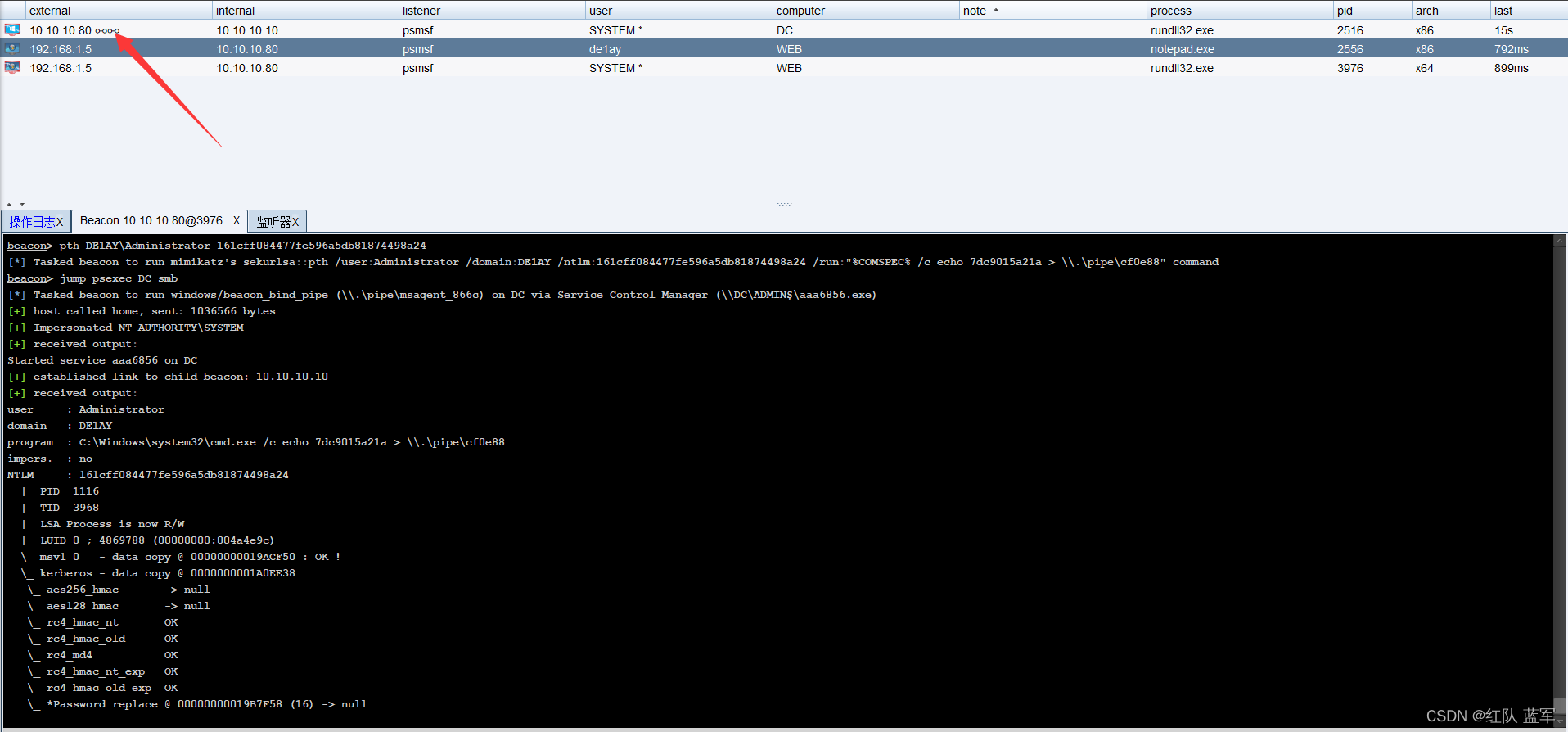Image resolution: width=1568 pixels, height=732 pixels.
Task: Sort sessions by computer column
Action: [865, 11]
